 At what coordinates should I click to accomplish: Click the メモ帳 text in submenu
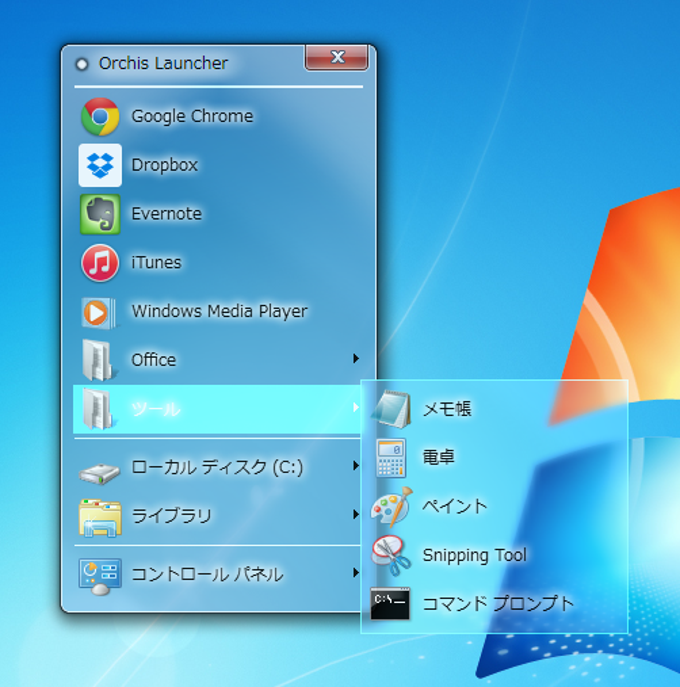point(447,409)
